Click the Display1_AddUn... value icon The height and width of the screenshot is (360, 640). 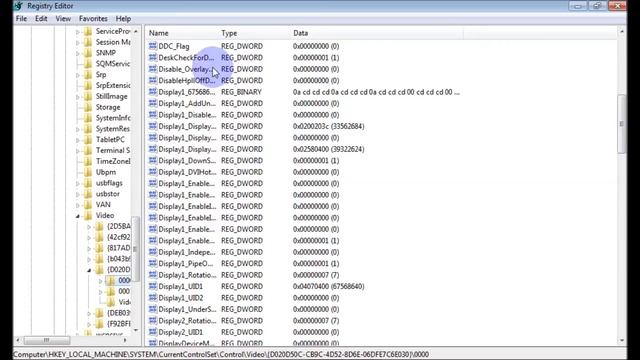point(153,103)
